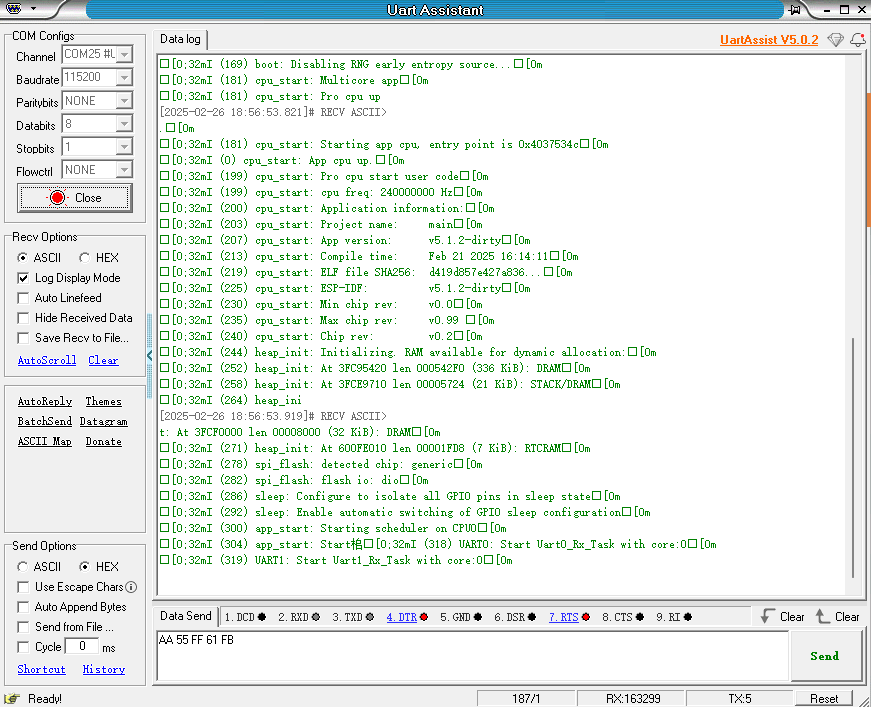Open the notification bell icon
871x707 pixels.
tap(858, 40)
